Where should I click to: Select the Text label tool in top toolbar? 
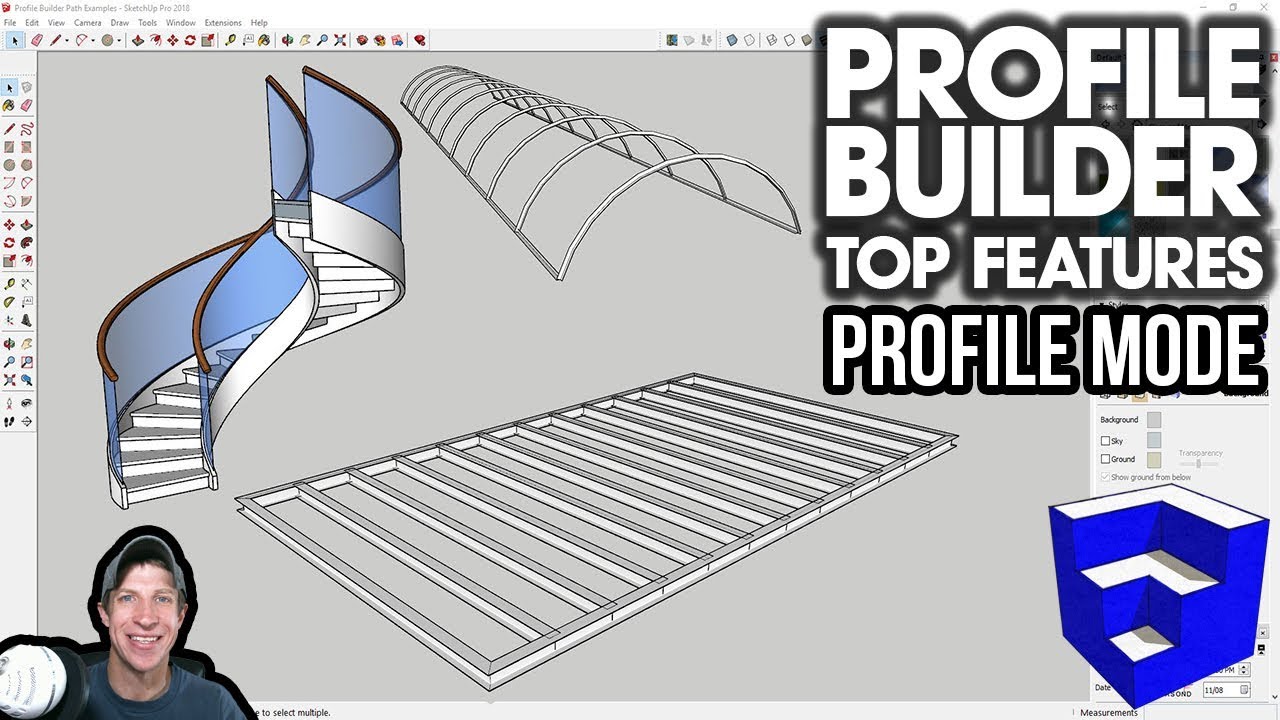[x=247, y=40]
